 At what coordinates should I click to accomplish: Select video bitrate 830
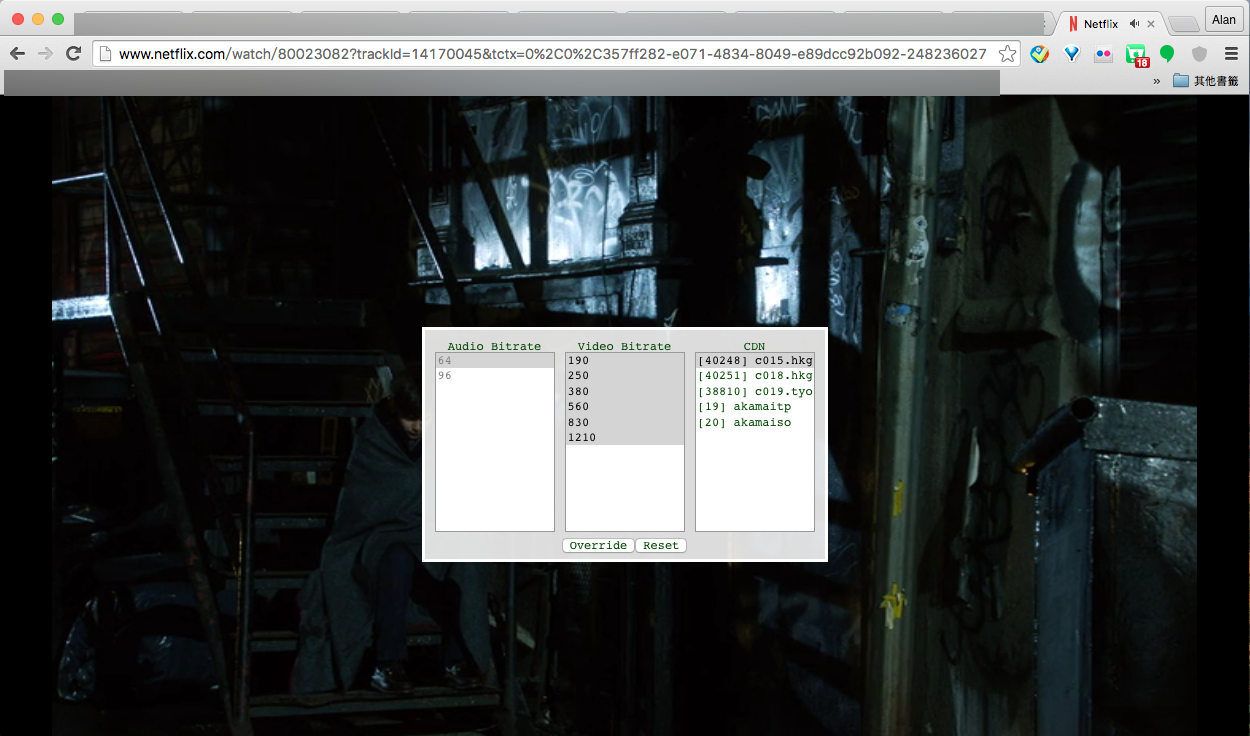(625, 422)
